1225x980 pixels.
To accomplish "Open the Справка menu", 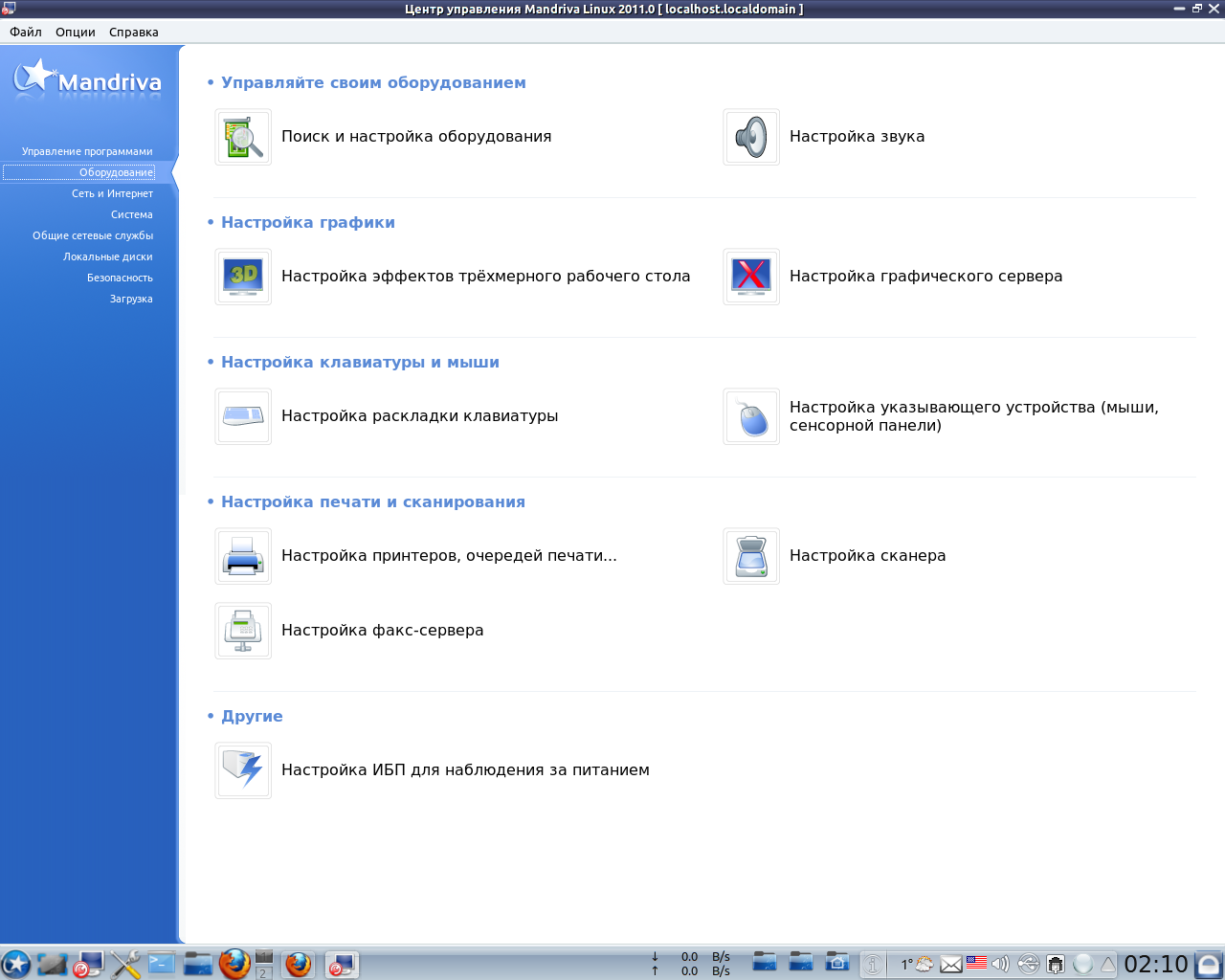I will 134,32.
